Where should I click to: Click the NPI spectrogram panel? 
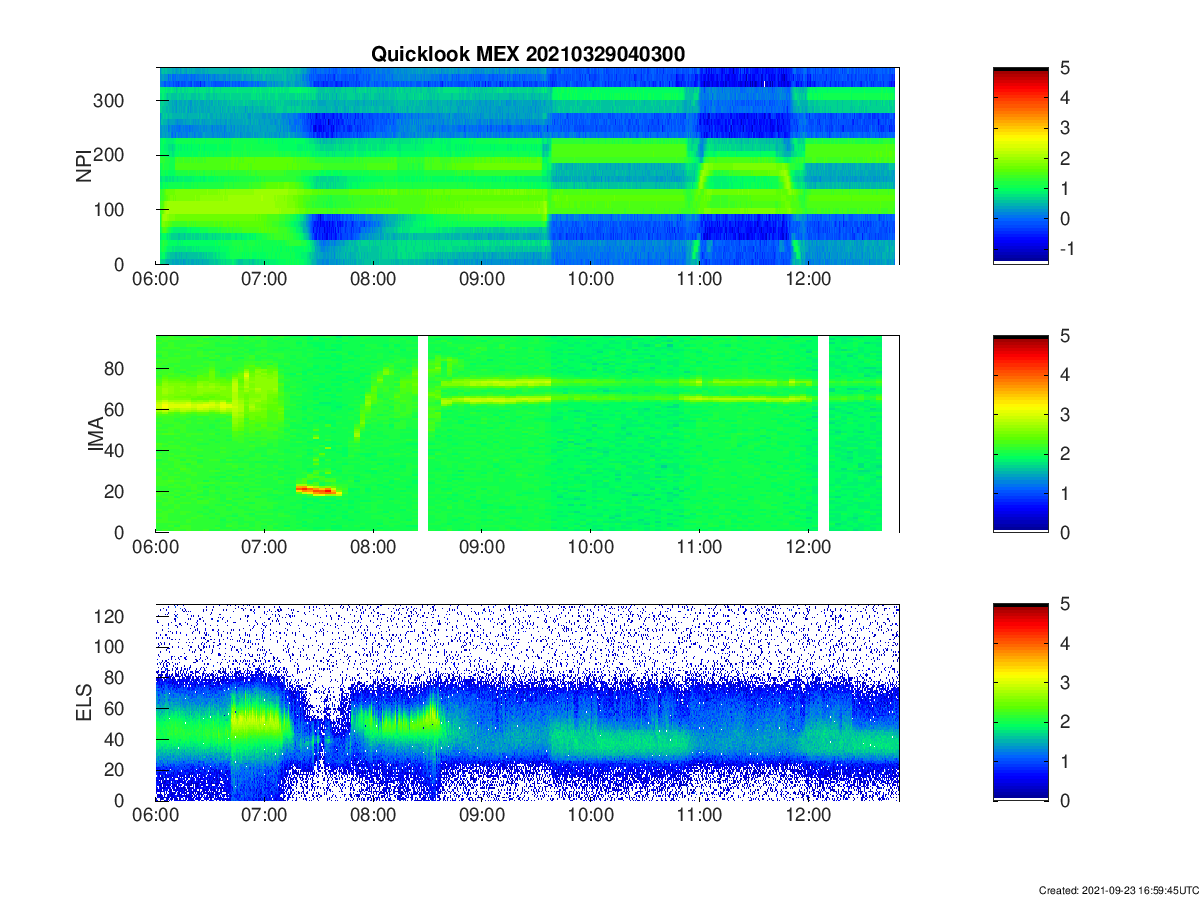point(527,166)
